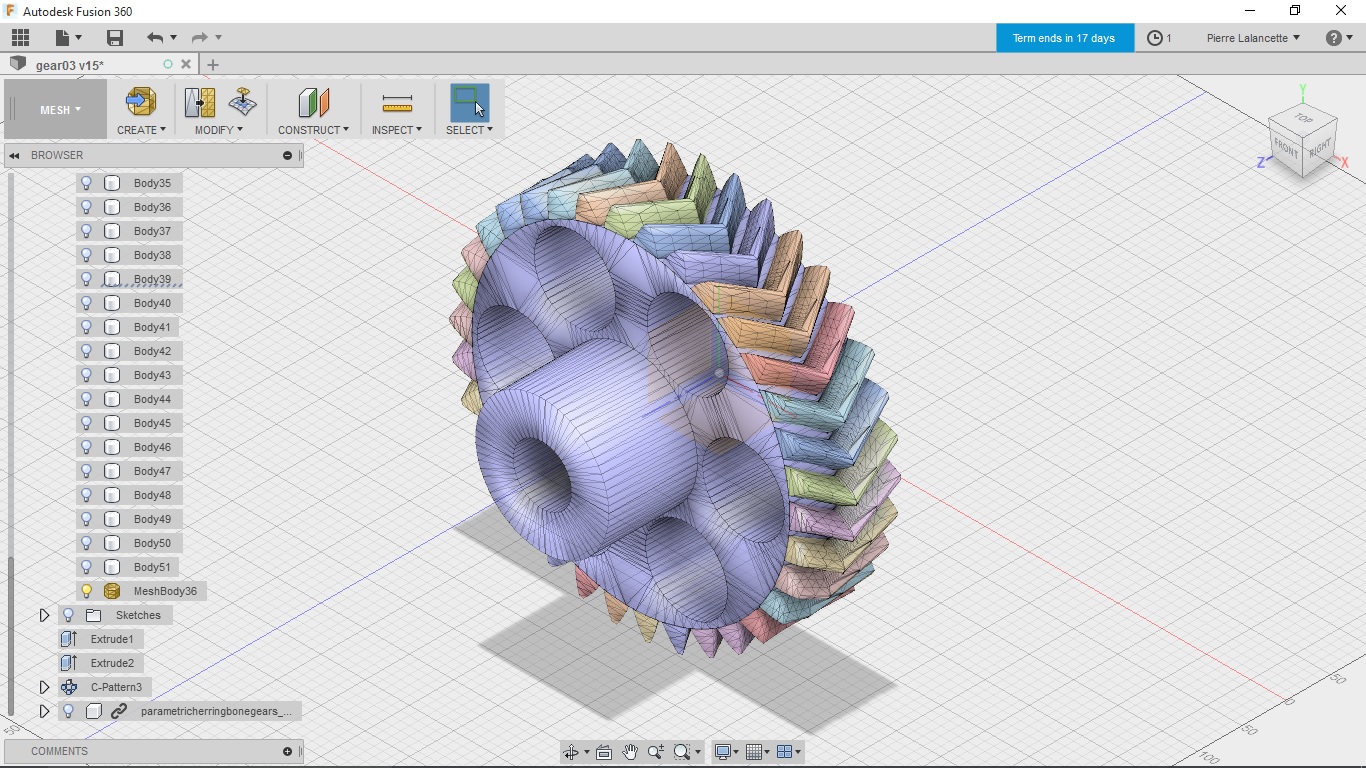Viewport: 1366px width, 768px height.
Task: Select Body43 in the browser tree
Action: [x=152, y=375]
